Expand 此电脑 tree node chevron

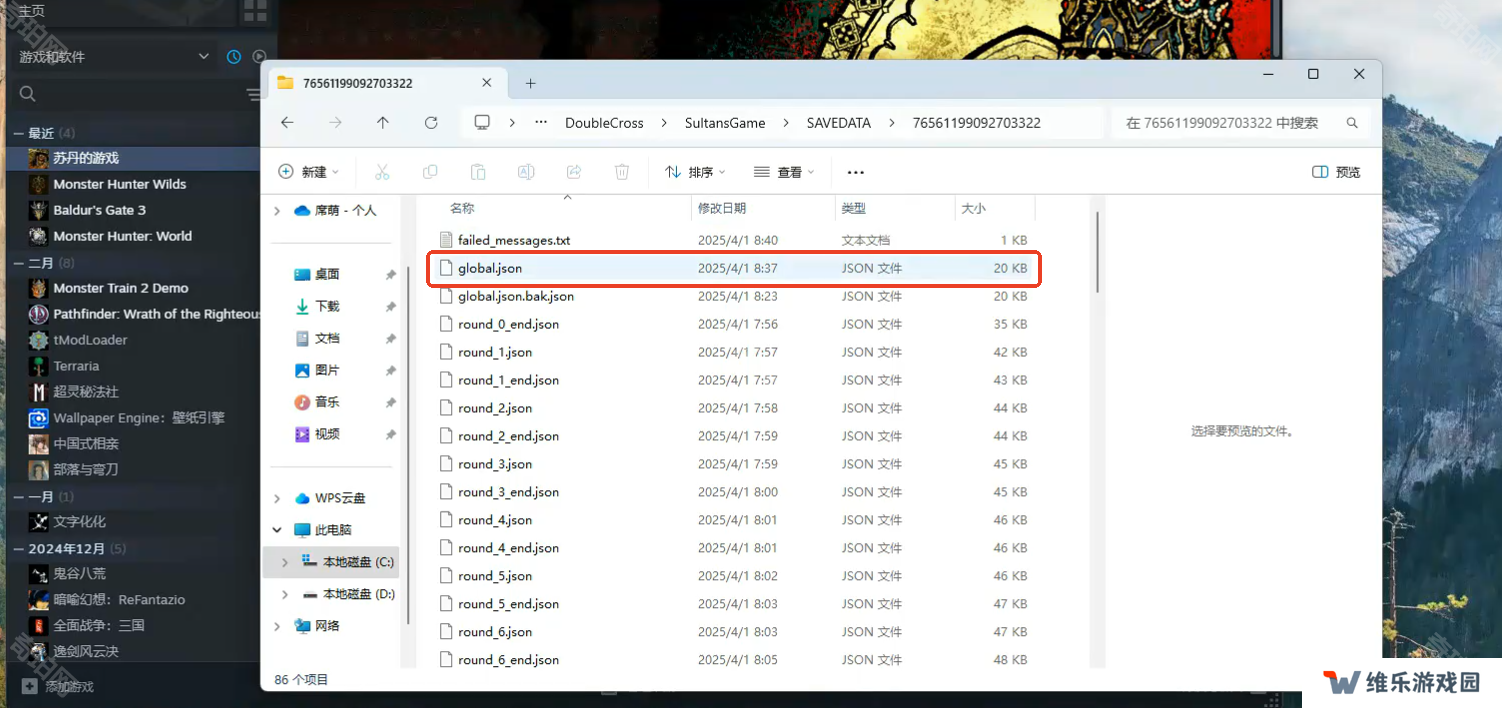pos(277,530)
